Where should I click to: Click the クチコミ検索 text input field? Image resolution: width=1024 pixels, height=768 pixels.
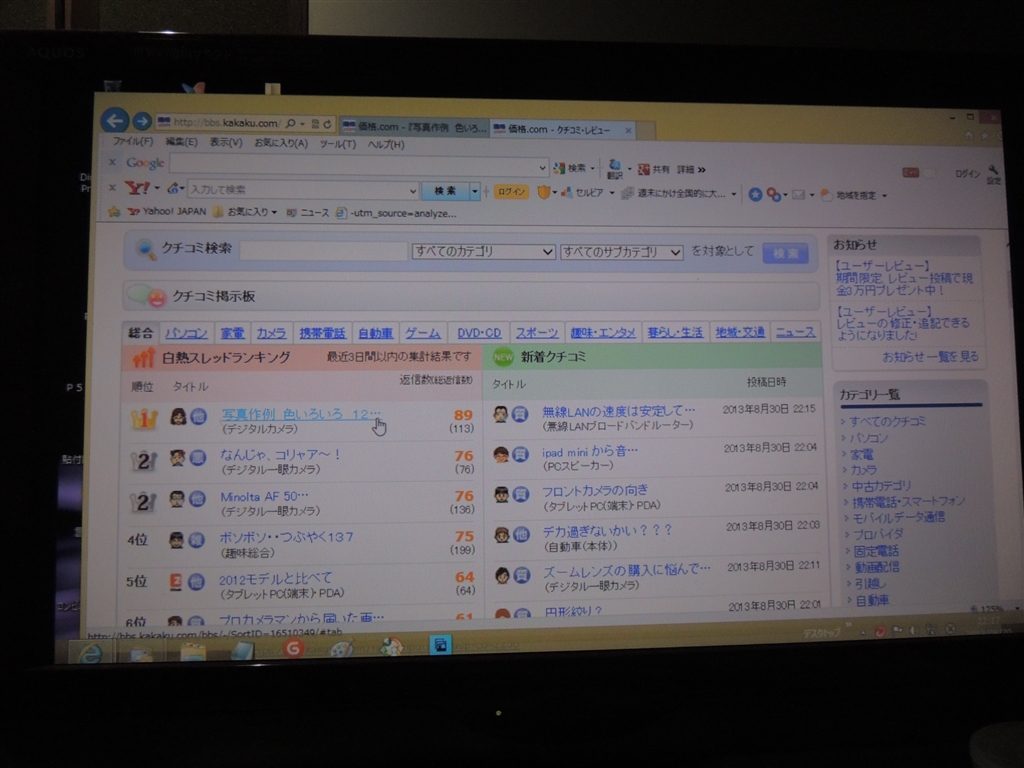[323, 251]
